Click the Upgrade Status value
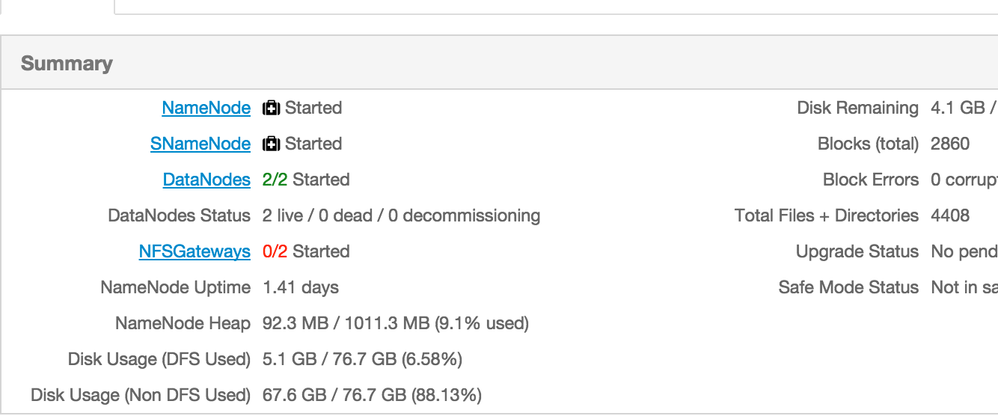Image resolution: width=998 pixels, height=416 pixels. [x=963, y=252]
